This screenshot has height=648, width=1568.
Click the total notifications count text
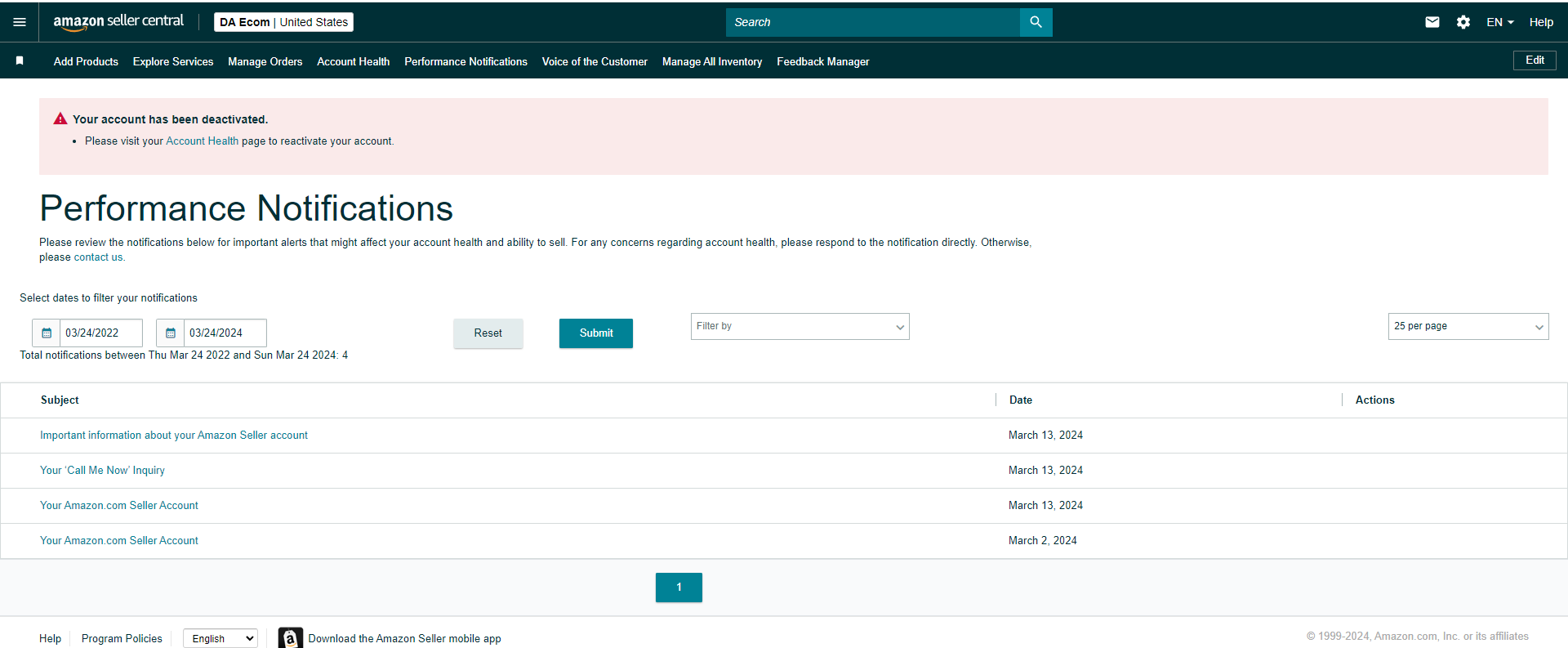[x=184, y=355]
